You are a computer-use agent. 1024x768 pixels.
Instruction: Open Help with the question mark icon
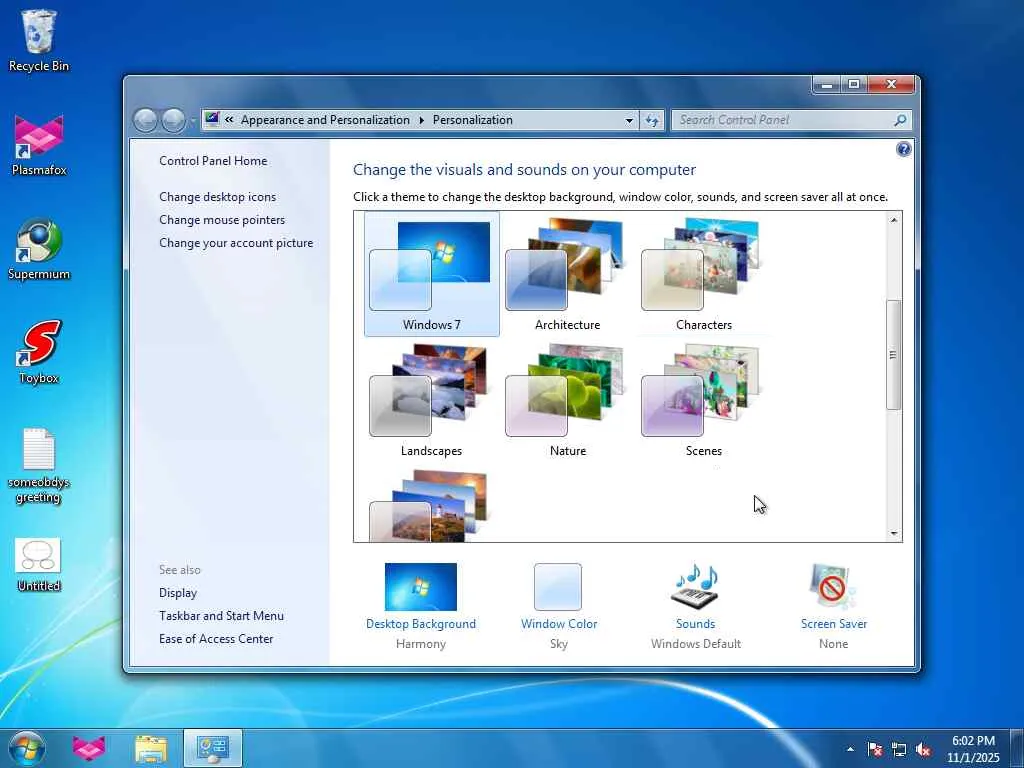pos(903,150)
